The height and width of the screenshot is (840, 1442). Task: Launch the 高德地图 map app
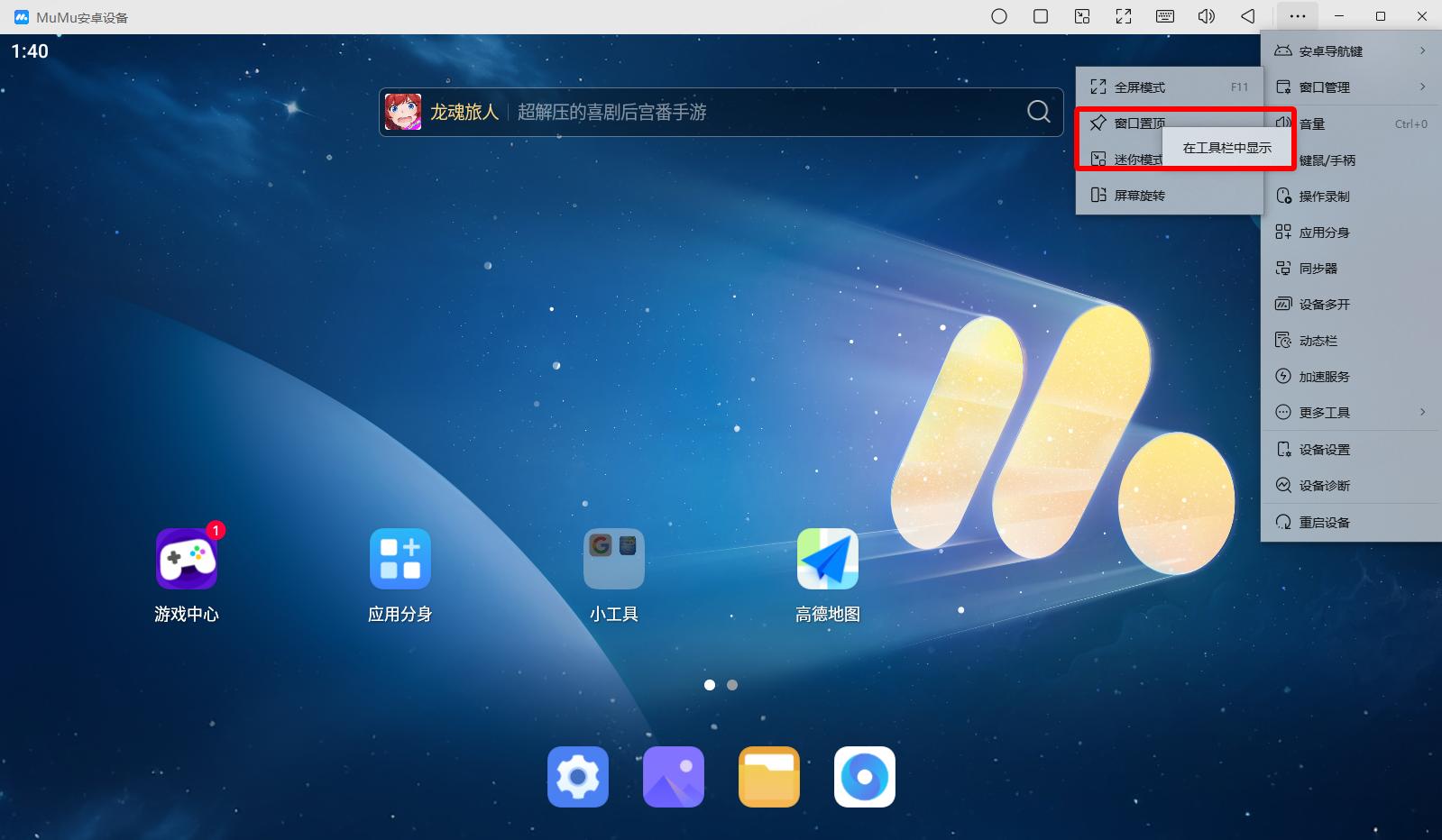click(x=827, y=560)
